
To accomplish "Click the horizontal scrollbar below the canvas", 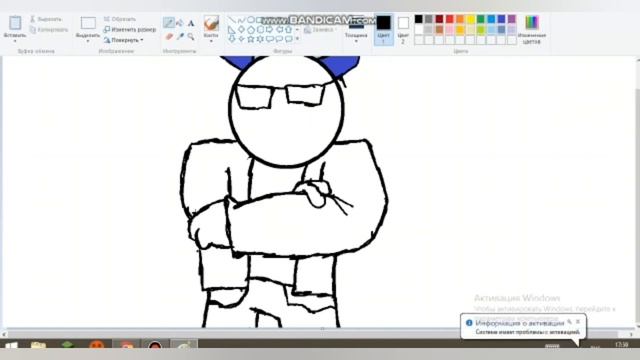I will click(x=317, y=334).
